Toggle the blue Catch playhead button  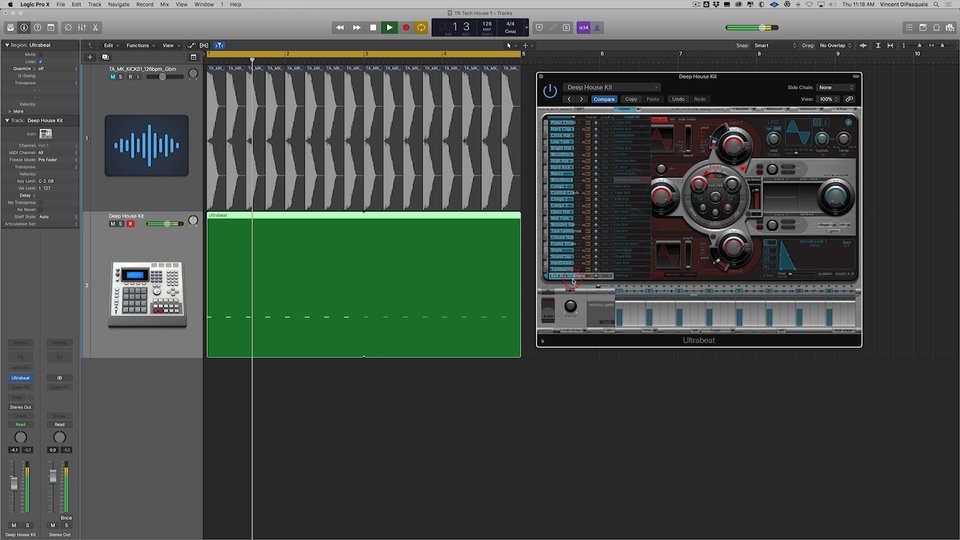(219, 45)
